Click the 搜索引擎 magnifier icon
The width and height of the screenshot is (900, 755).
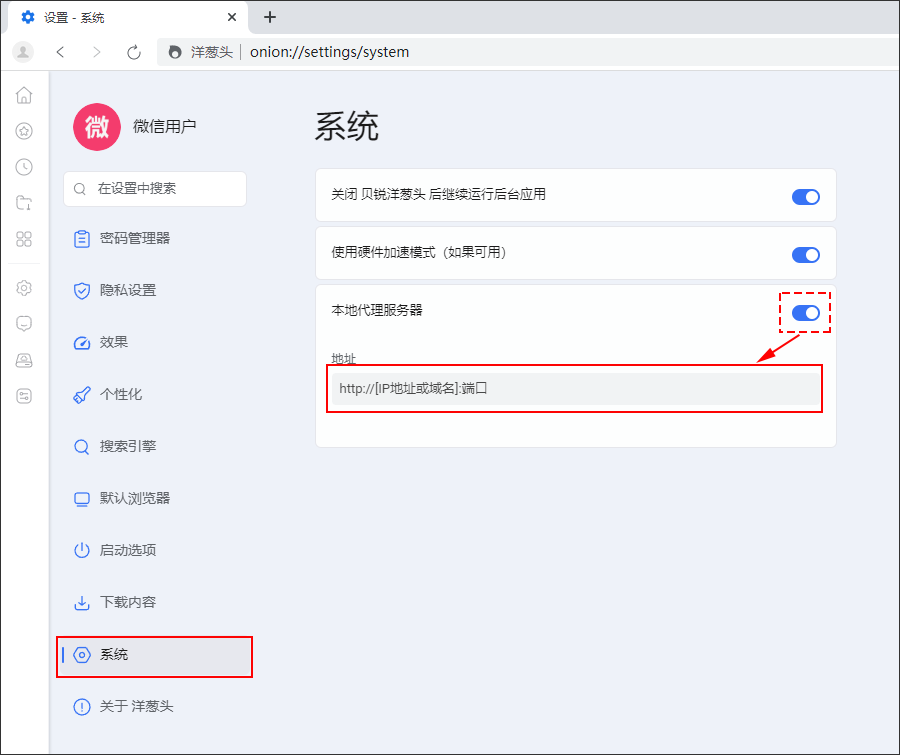[x=82, y=447]
